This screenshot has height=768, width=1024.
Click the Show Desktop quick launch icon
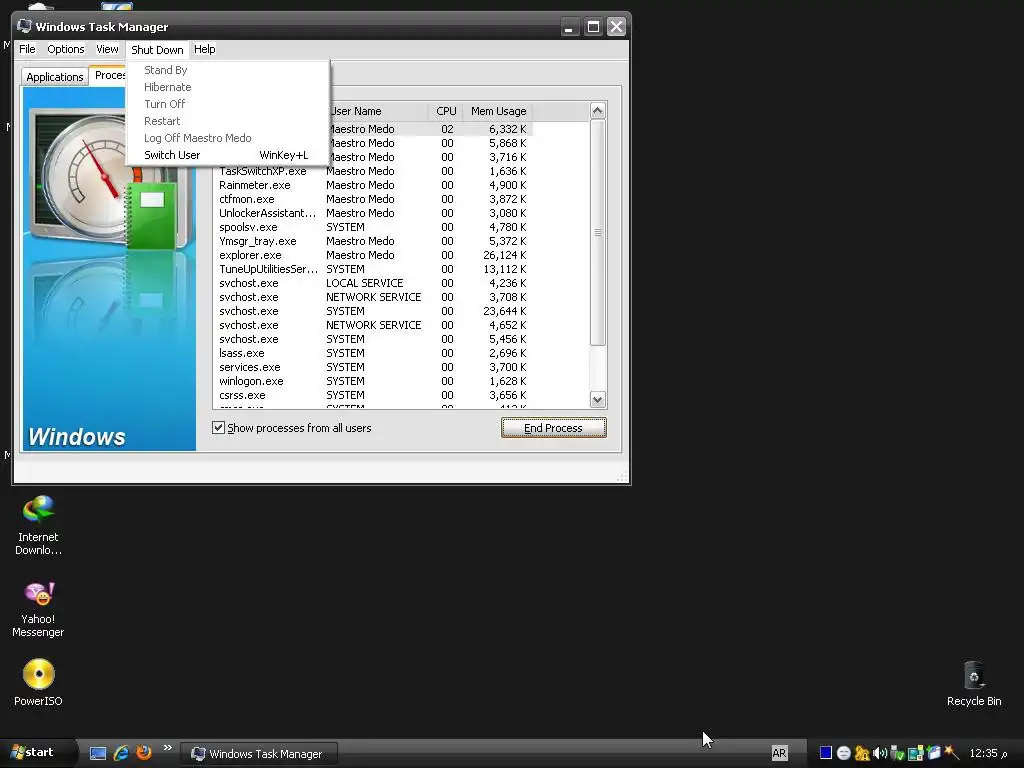click(x=98, y=753)
